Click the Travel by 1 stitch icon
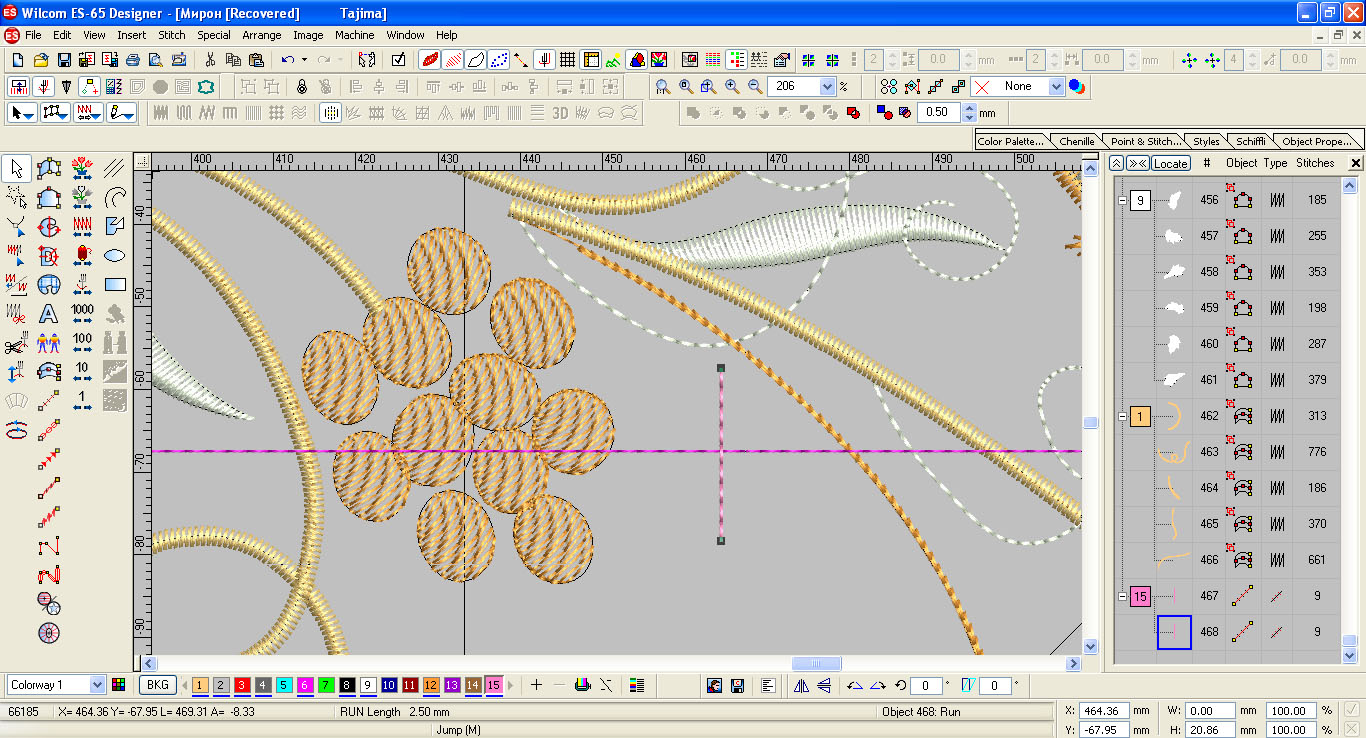This screenshot has height=738, width=1366. click(x=83, y=401)
